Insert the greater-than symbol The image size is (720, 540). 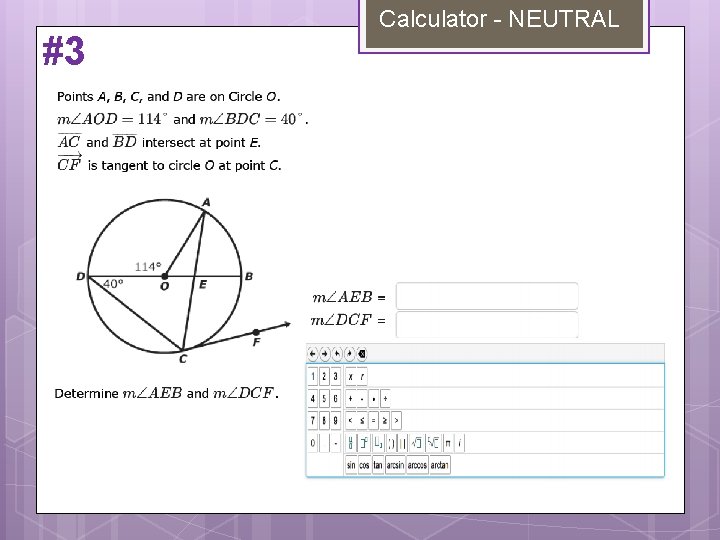pos(396,421)
